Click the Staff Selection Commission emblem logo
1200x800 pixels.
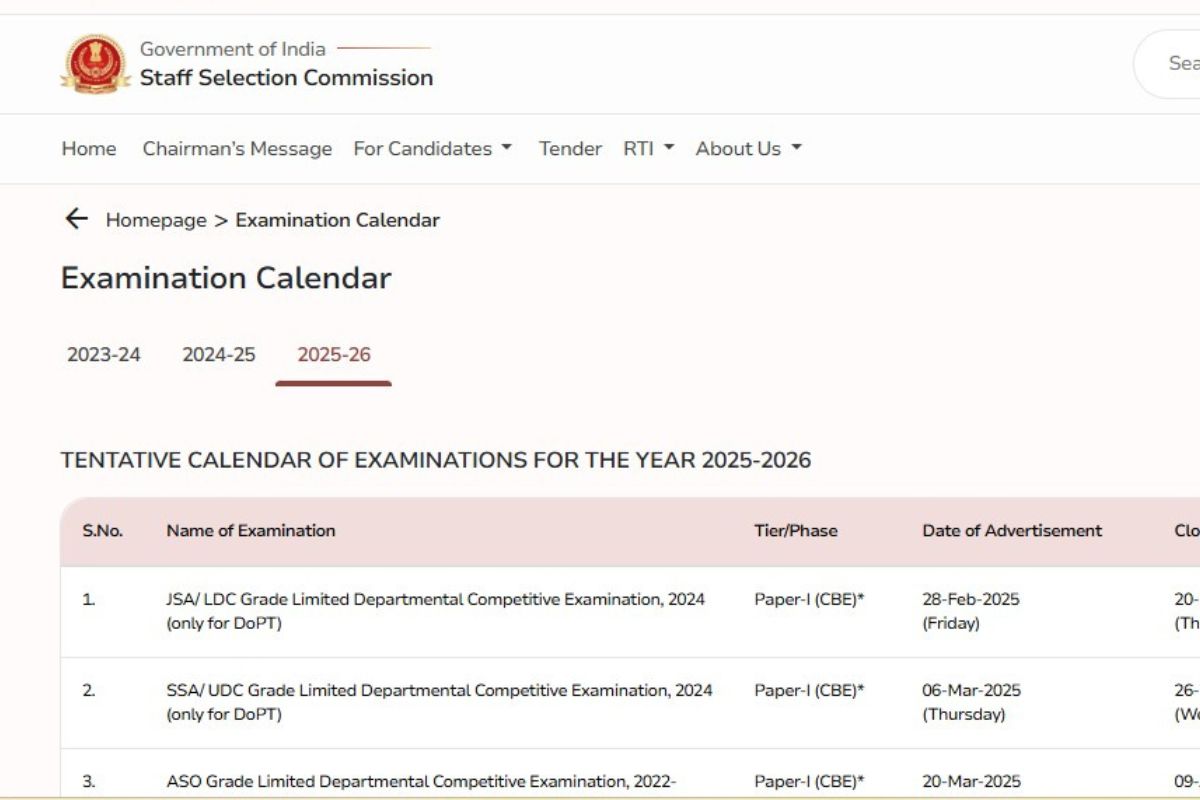[x=95, y=62]
